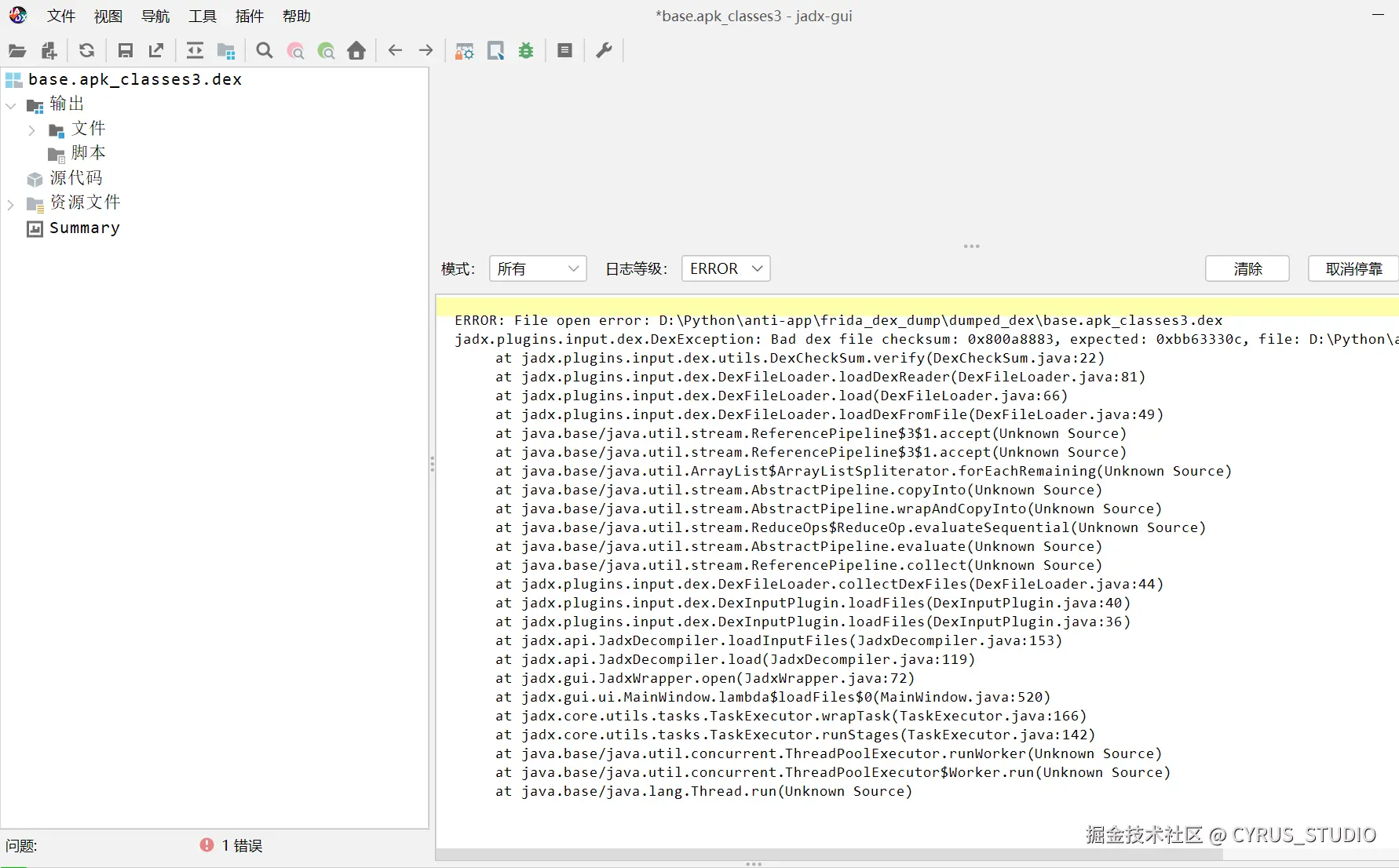Open preferences with the wrench icon

[604, 51]
